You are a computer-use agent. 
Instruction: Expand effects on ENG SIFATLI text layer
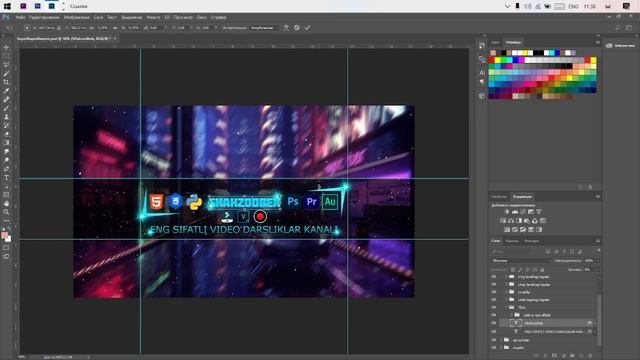point(595,332)
